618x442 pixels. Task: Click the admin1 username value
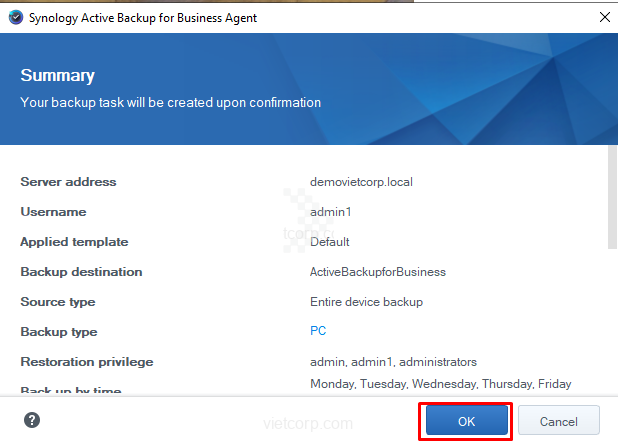(331, 212)
